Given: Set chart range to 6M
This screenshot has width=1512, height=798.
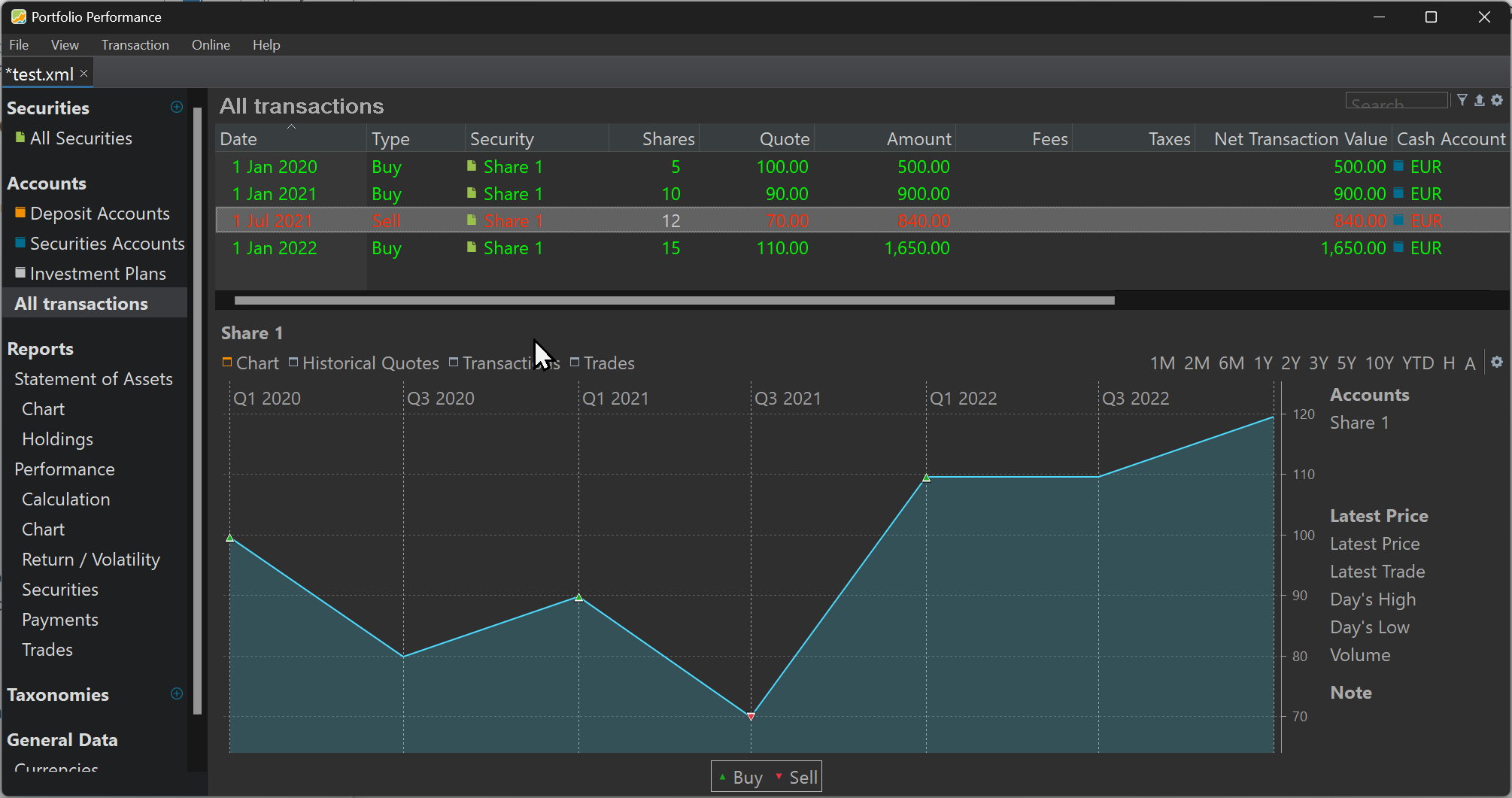Looking at the screenshot, I should (x=1231, y=363).
